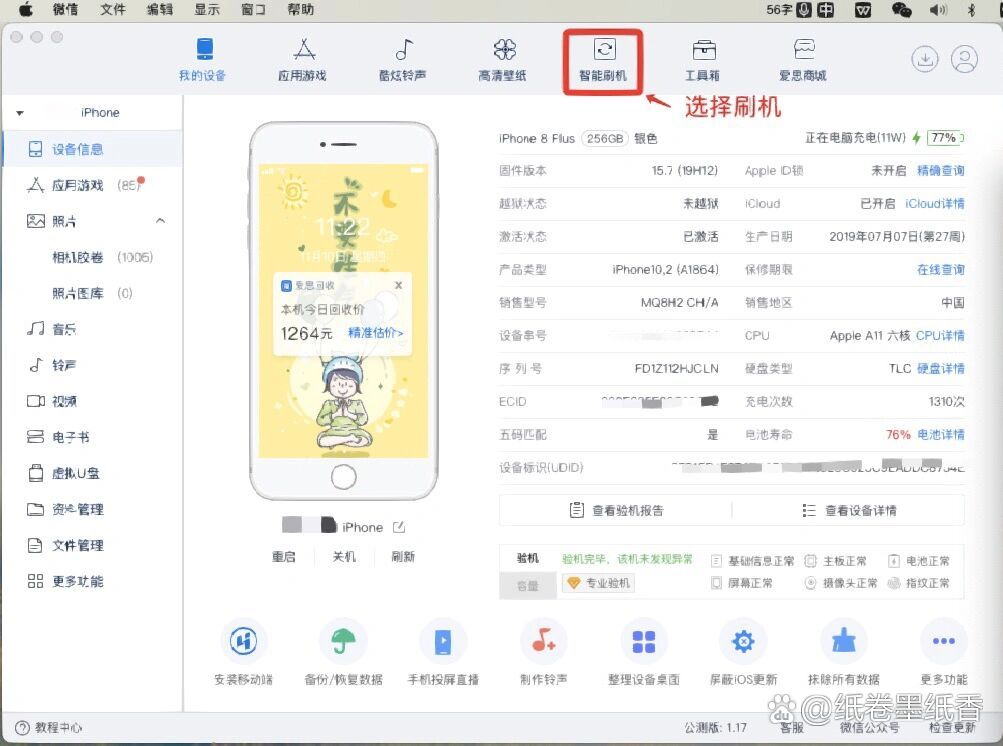The width and height of the screenshot is (1003, 746).
Task: Open 文件管理 in the sidebar
Action: click(65, 545)
